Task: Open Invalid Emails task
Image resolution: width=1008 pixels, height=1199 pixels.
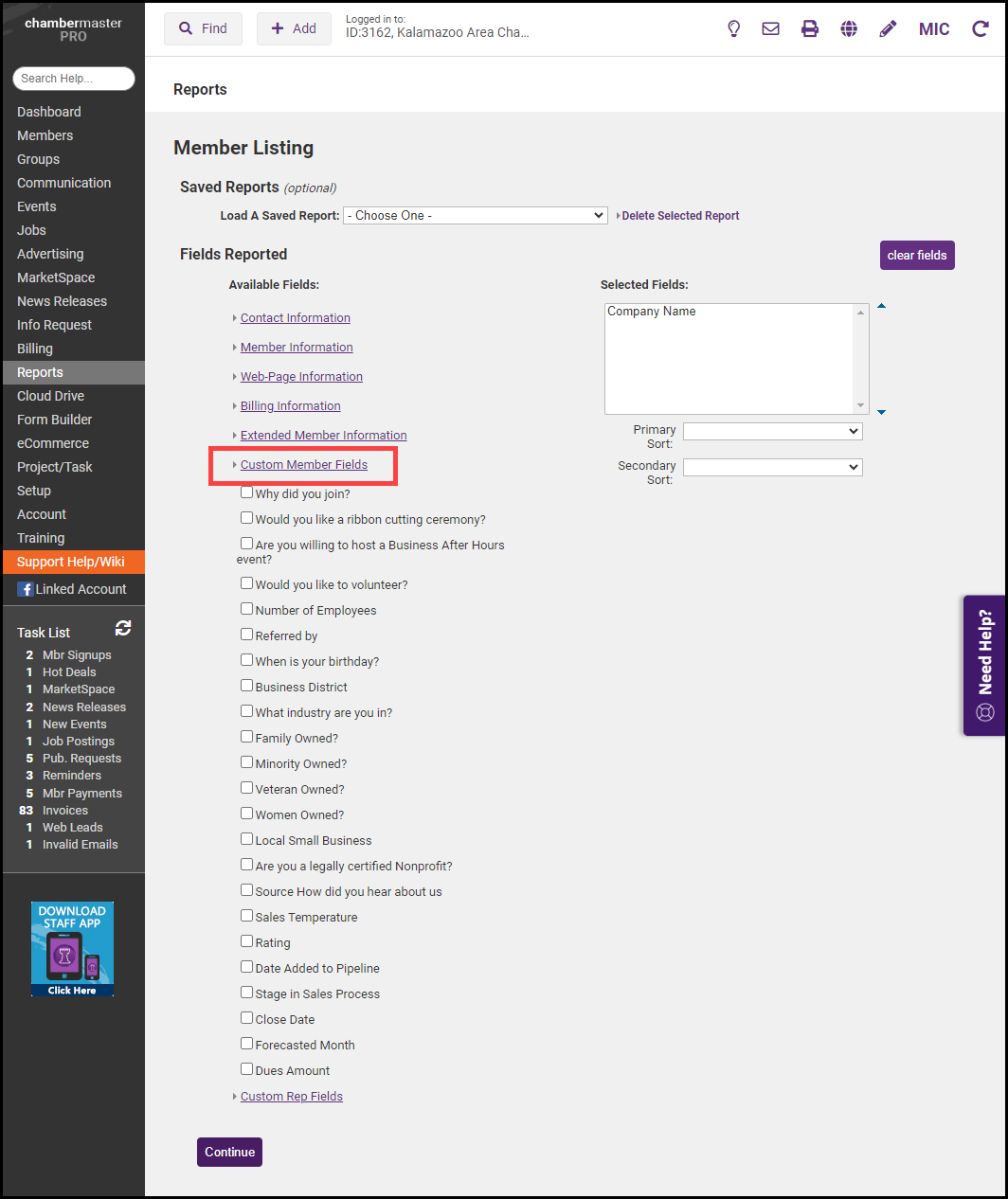Action: [81, 845]
